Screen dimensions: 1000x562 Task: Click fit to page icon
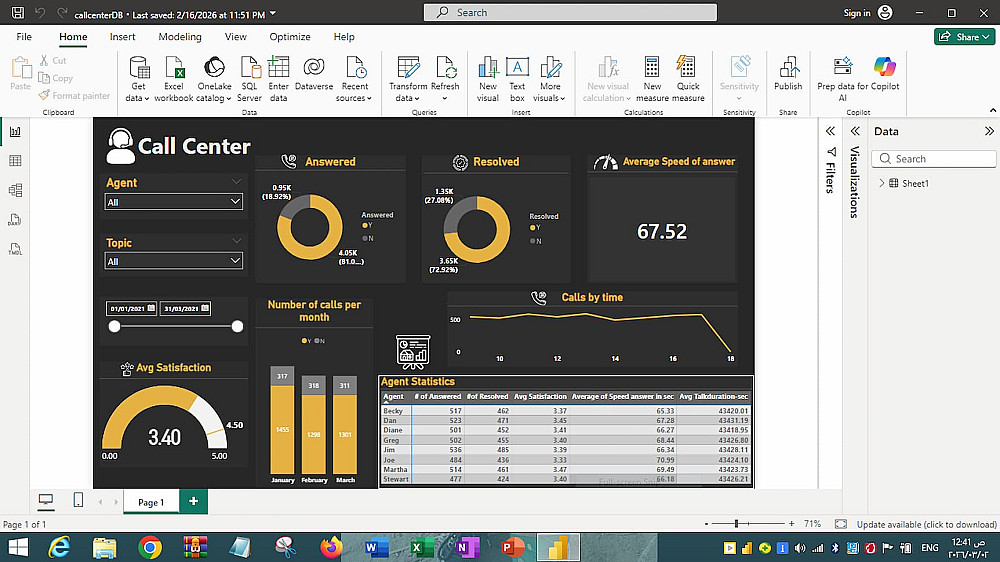click(841, 524)
